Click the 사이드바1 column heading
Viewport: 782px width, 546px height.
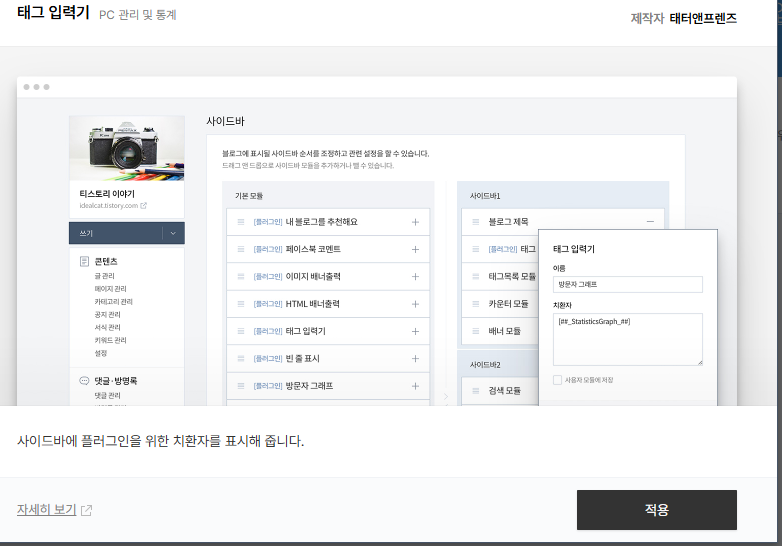coord(485,196)
